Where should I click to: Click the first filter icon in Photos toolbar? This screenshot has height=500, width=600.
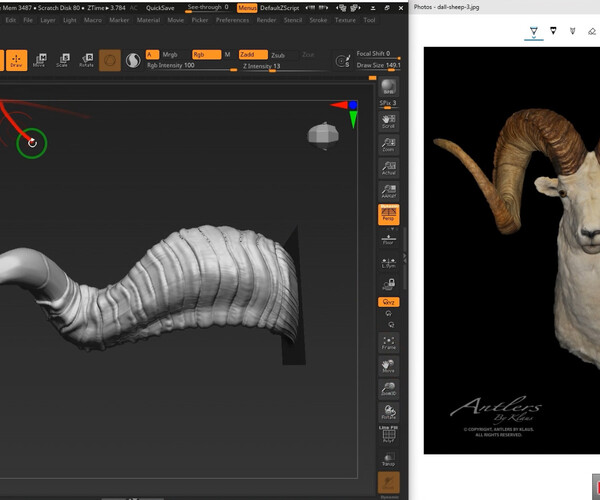(533, 31)
